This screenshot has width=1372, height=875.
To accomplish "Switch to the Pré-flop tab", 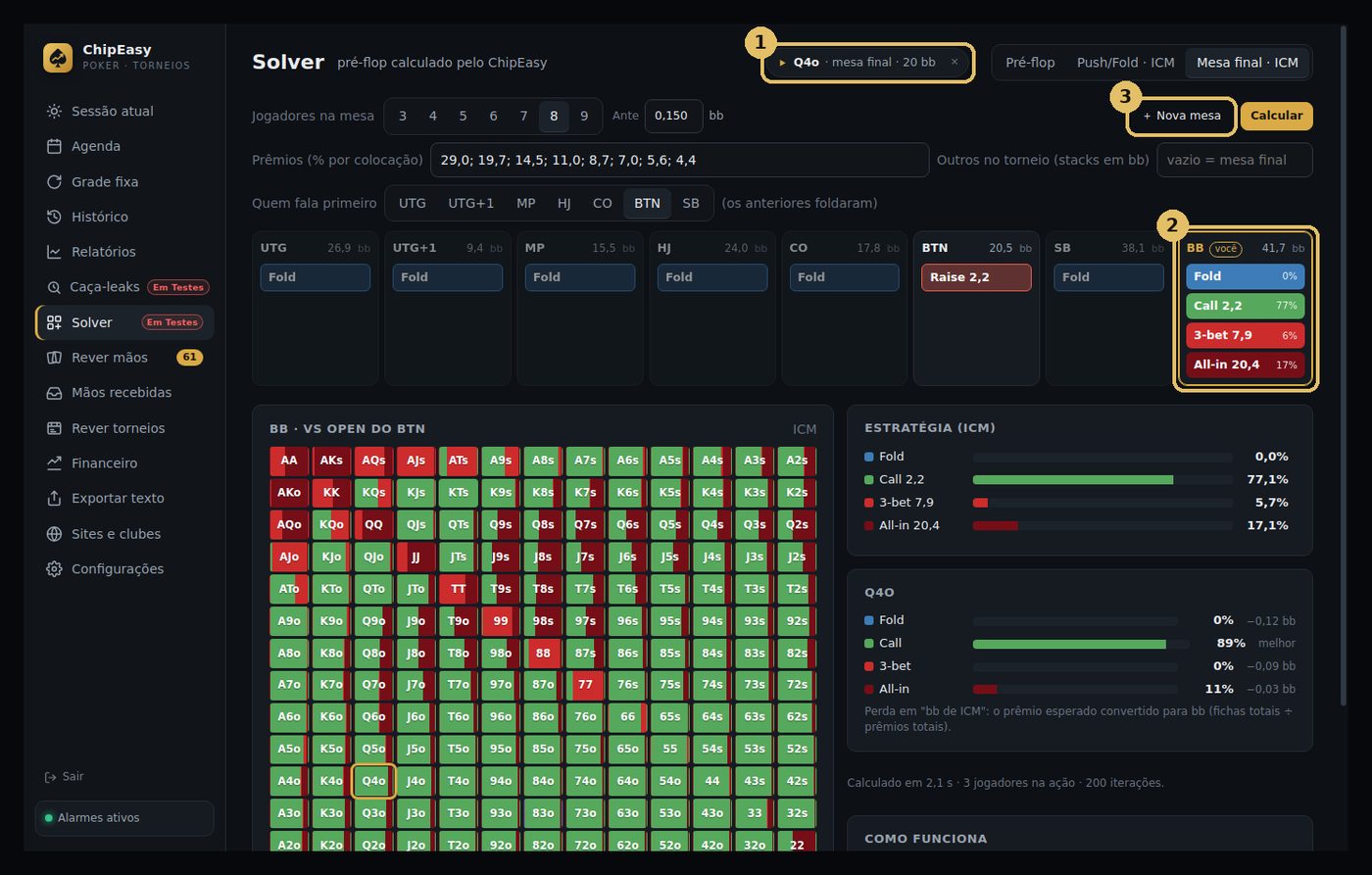I will (x=1030, y=62).
